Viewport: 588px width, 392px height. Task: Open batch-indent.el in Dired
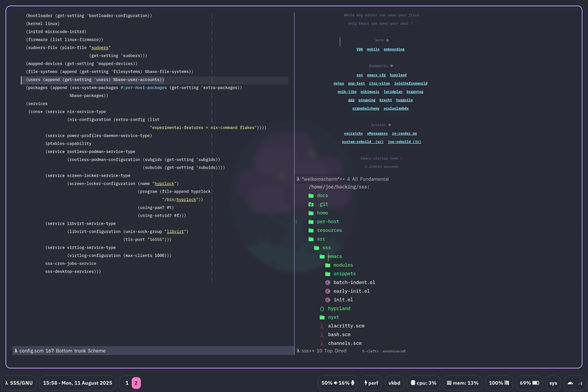tap(354, 282)
